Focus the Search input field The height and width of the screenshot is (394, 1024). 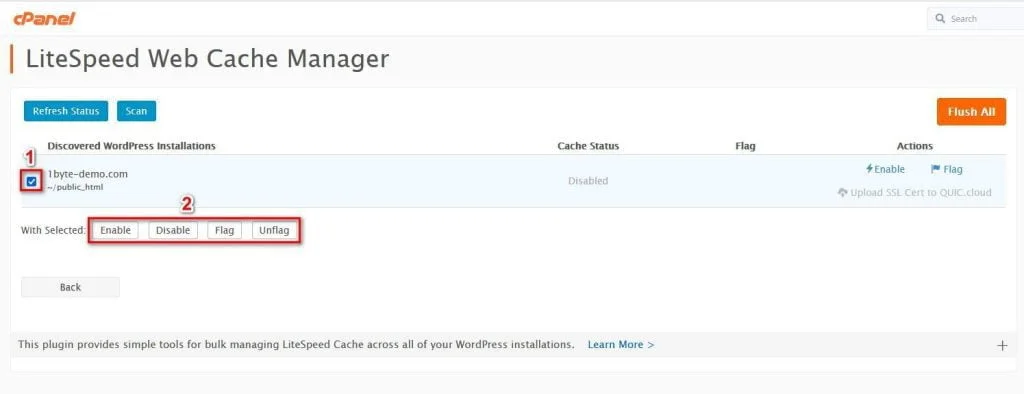coord(976,18)
